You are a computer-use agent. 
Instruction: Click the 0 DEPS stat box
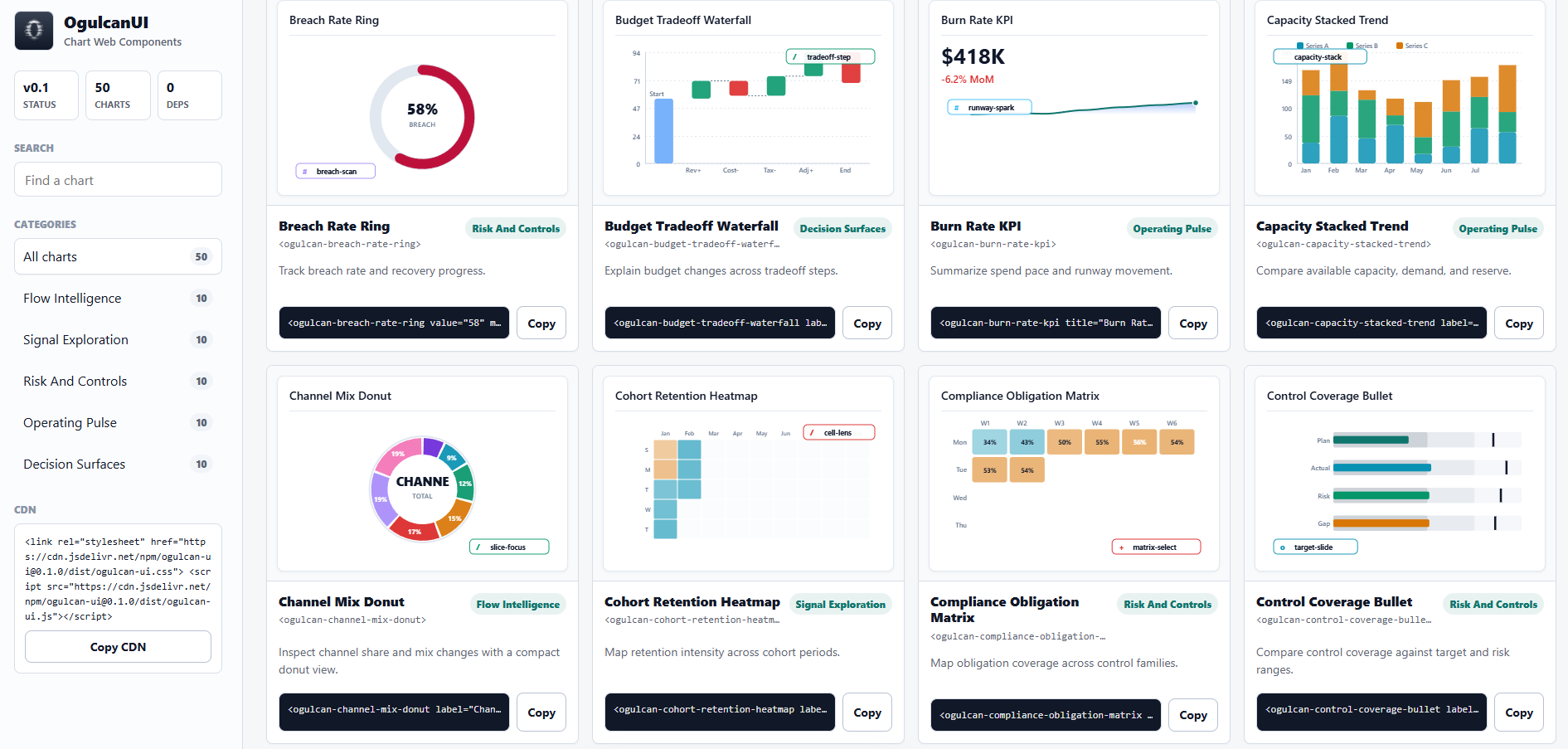(x=190, y=95)
